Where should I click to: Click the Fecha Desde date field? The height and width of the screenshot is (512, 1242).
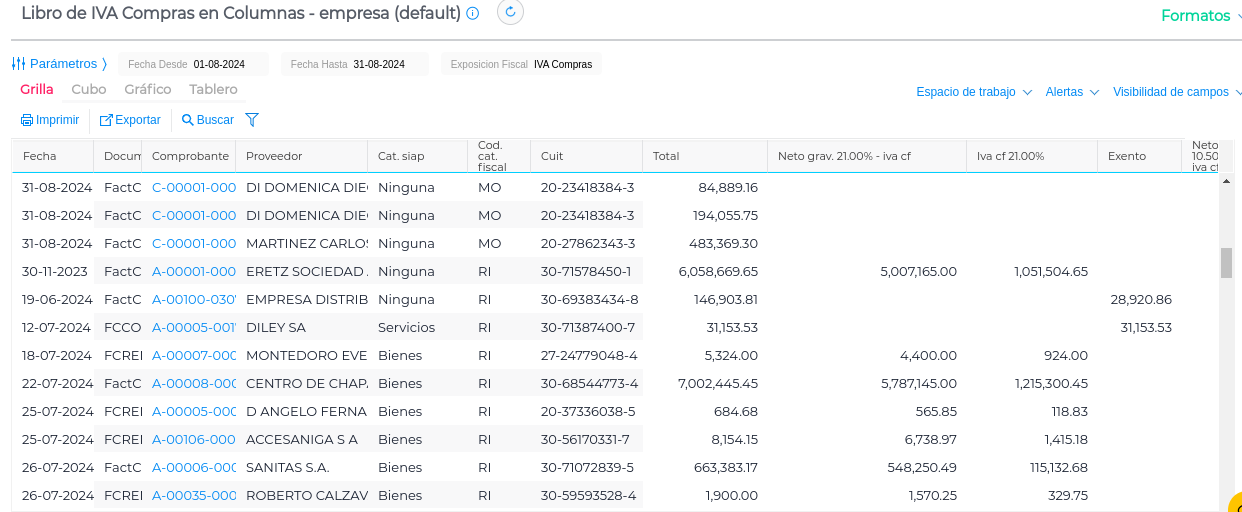tap(219, 64)
